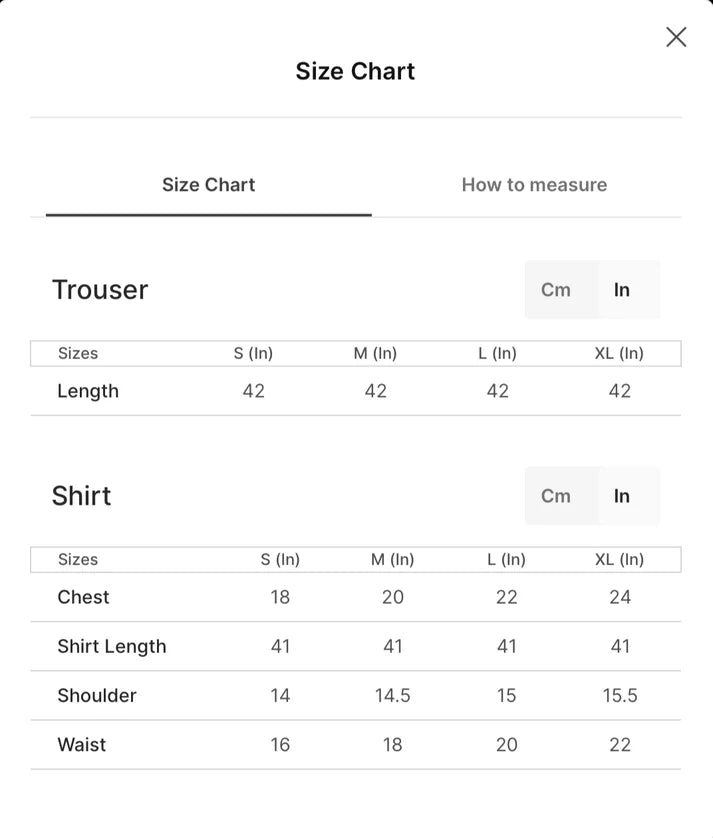Click the 15.5 shoulder value for XL
This screenshot has width=713, height=838.
[x=620, y=695]
